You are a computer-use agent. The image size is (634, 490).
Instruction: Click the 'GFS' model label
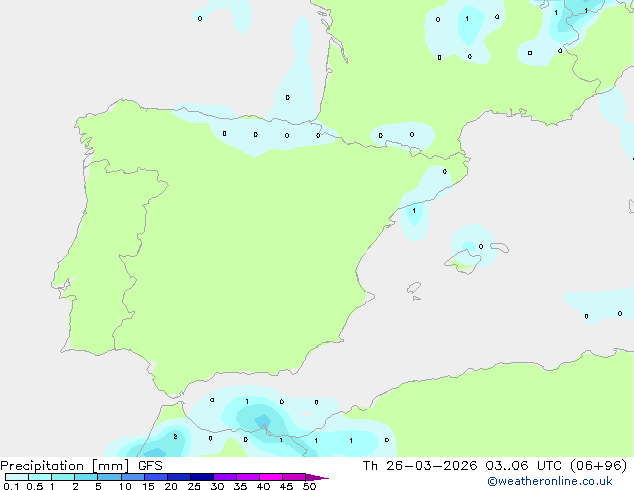(x=150, y=466)
